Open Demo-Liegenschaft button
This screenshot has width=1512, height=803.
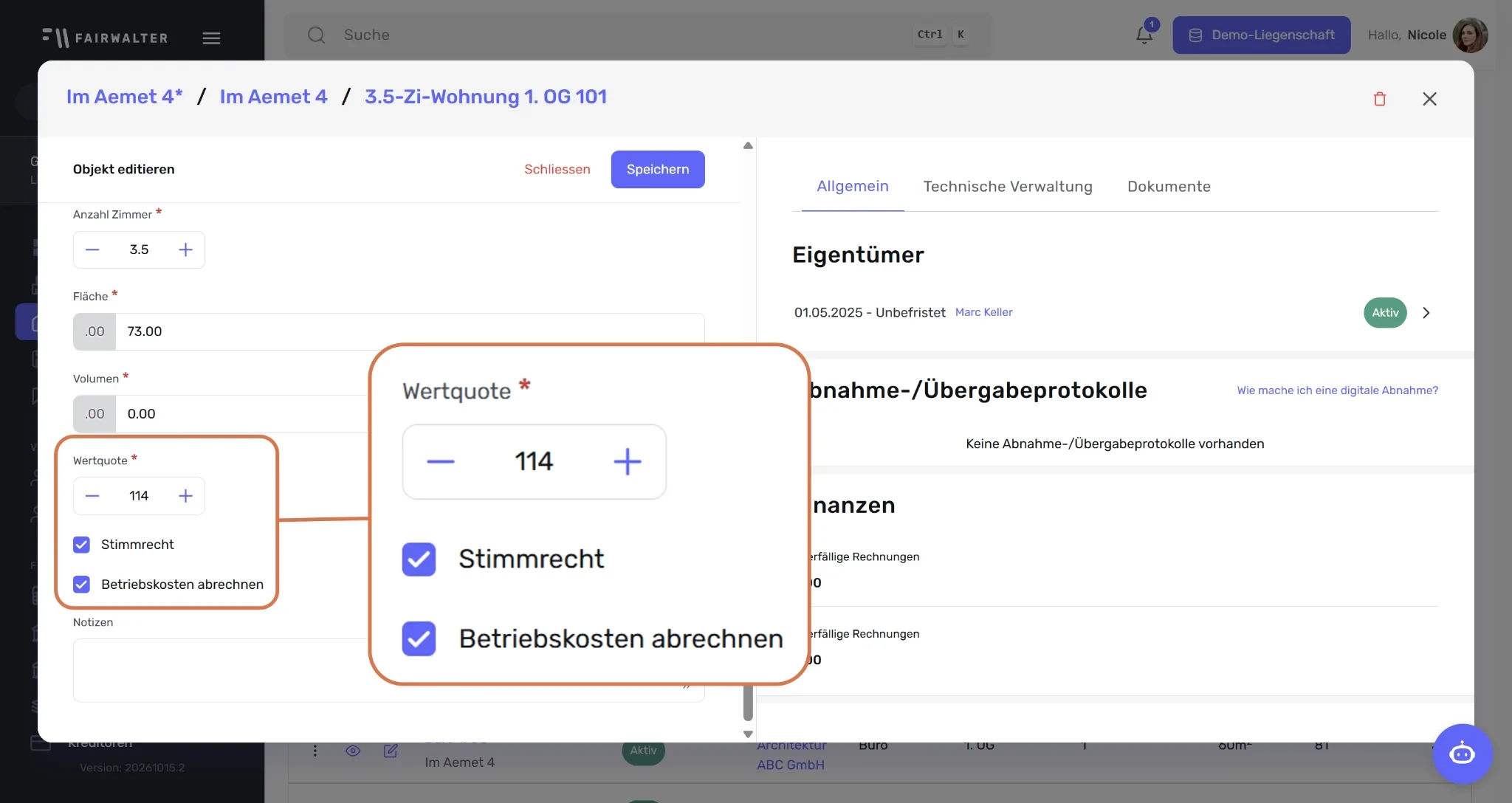coord(1262,35)
